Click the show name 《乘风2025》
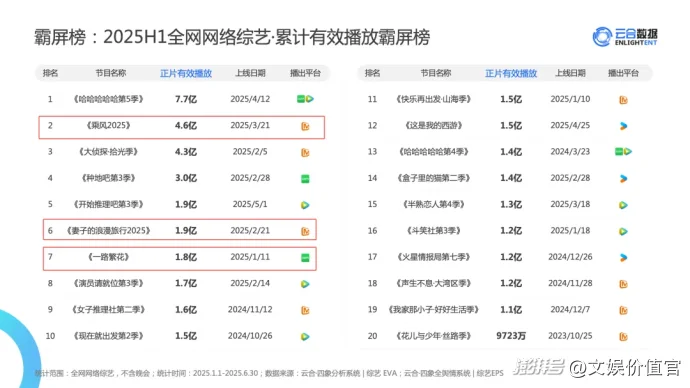Viewport: 690px width, 388px height. point(108,125)
